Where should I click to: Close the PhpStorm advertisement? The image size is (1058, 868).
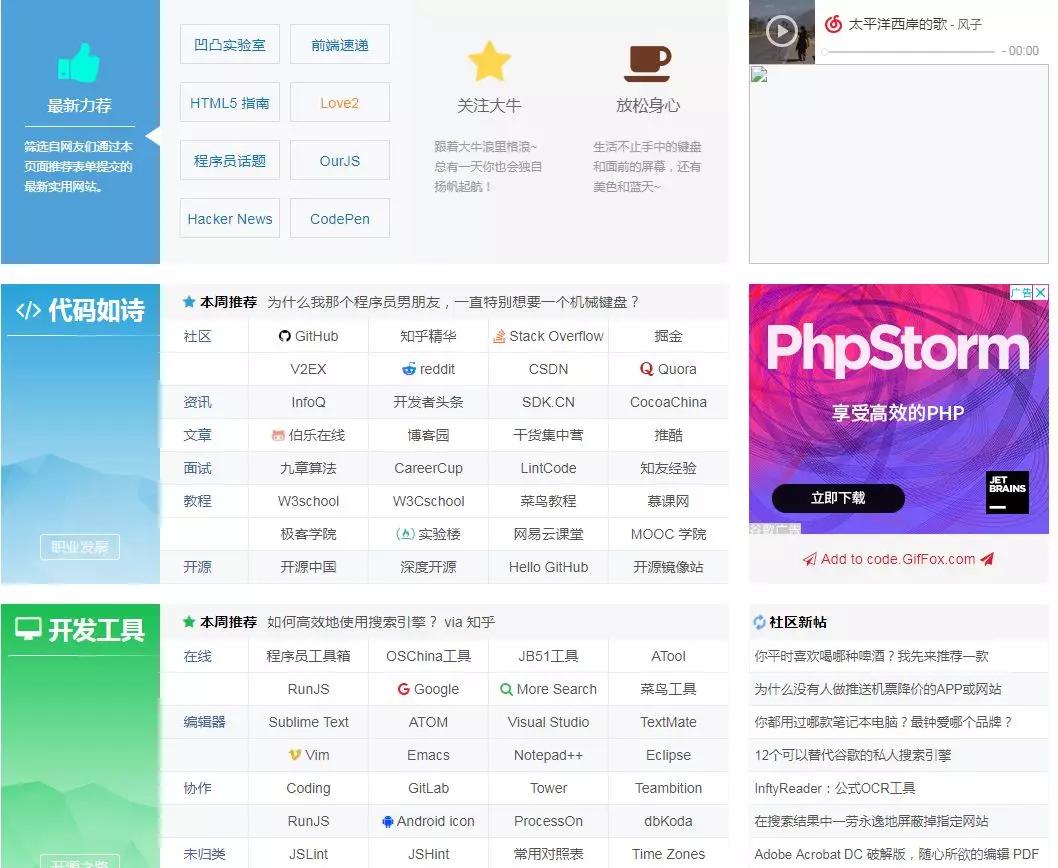coord(1040,292)
